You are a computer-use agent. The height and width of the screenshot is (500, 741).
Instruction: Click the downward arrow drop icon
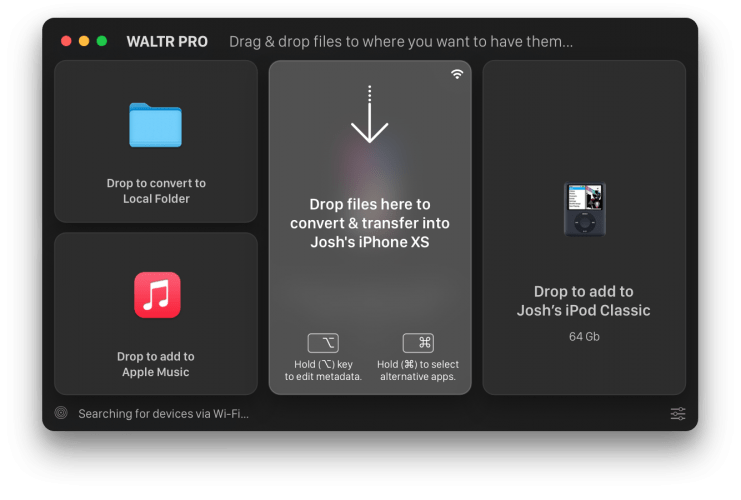[370, 114]
